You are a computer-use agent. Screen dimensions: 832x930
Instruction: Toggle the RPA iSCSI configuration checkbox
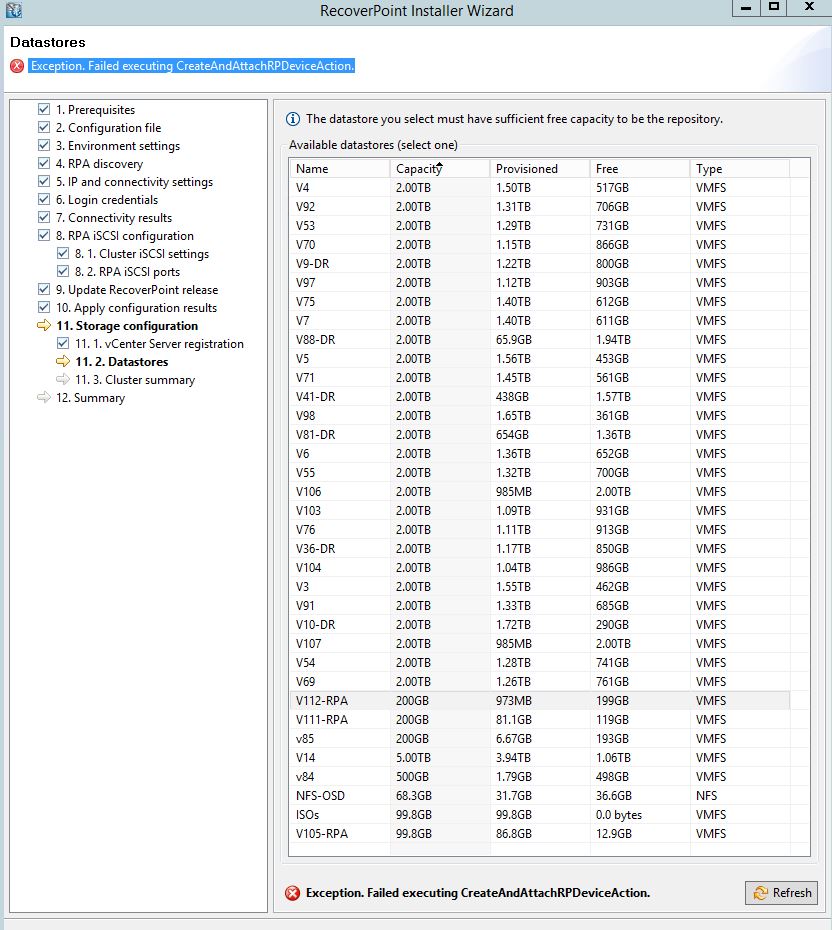point(44,235)
